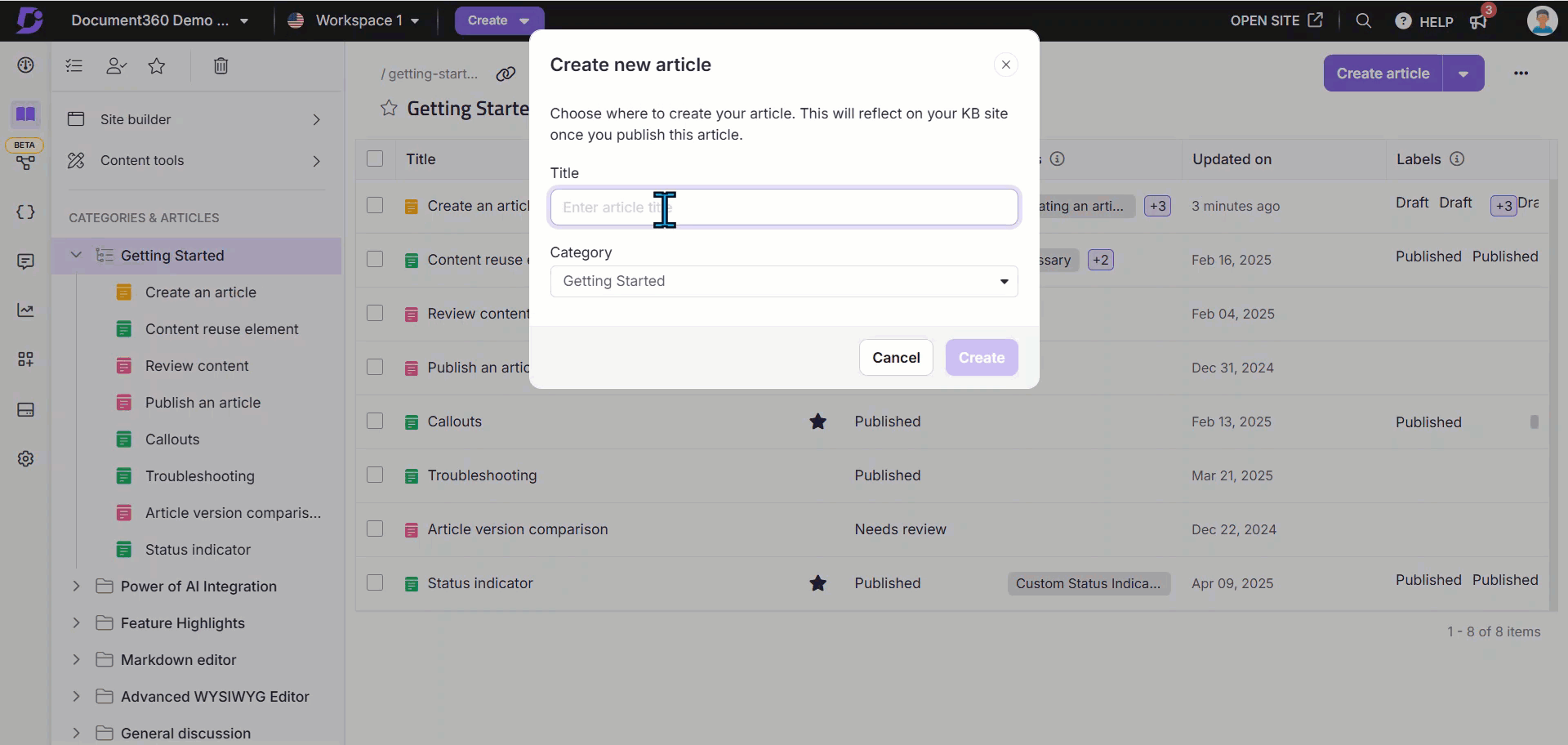Check the Article version comparison row checkbox
The image size is (1568, 745).
tap(375, 529)
